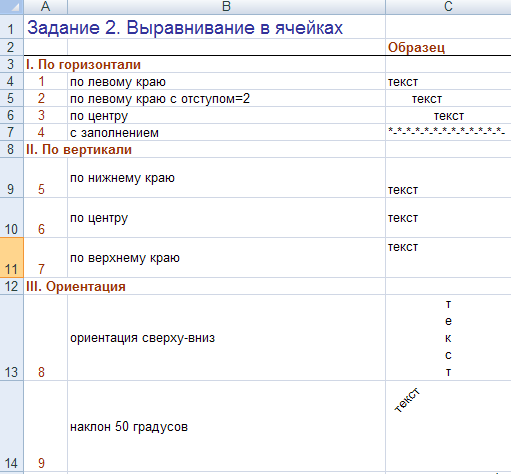This screenshot has width=511, height=474.
Task: Select the 'наклон 50 градусов' cell
Action: click(226, 426)
